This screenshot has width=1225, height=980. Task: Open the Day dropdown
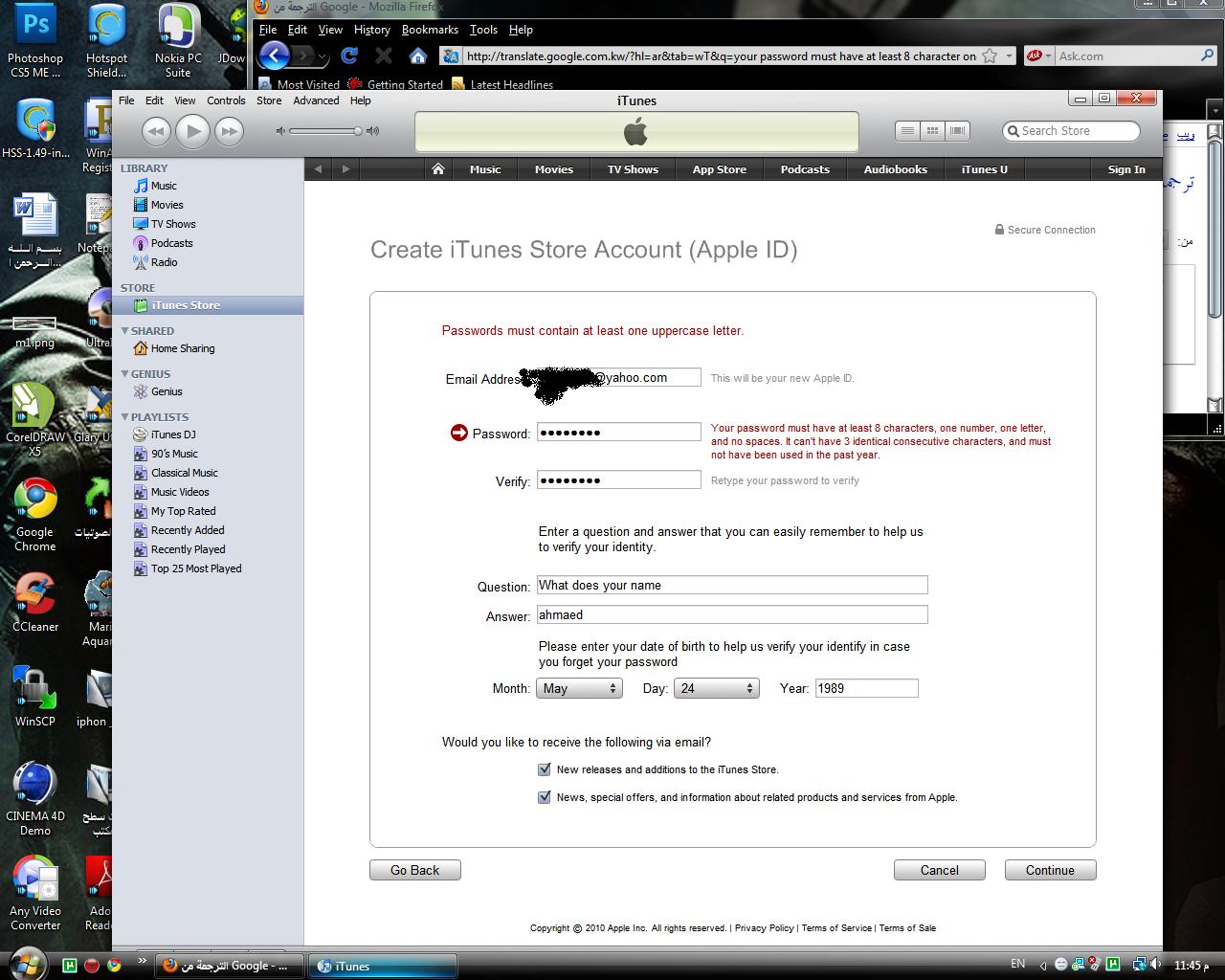coord(717,688)
